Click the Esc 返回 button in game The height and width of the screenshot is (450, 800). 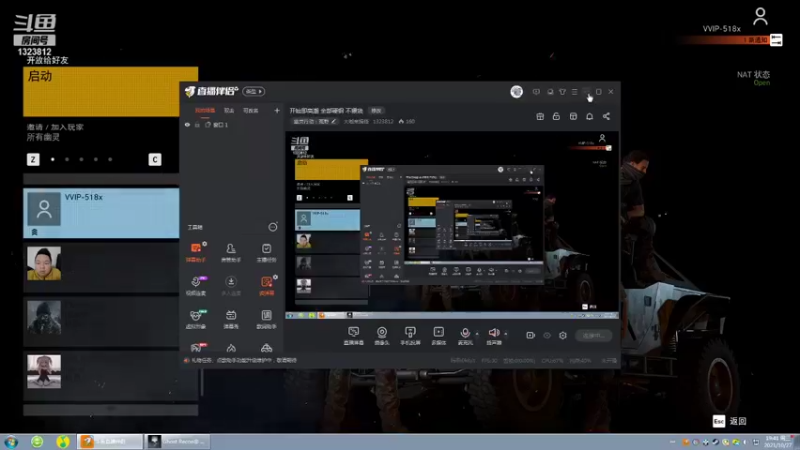[730, 421]
